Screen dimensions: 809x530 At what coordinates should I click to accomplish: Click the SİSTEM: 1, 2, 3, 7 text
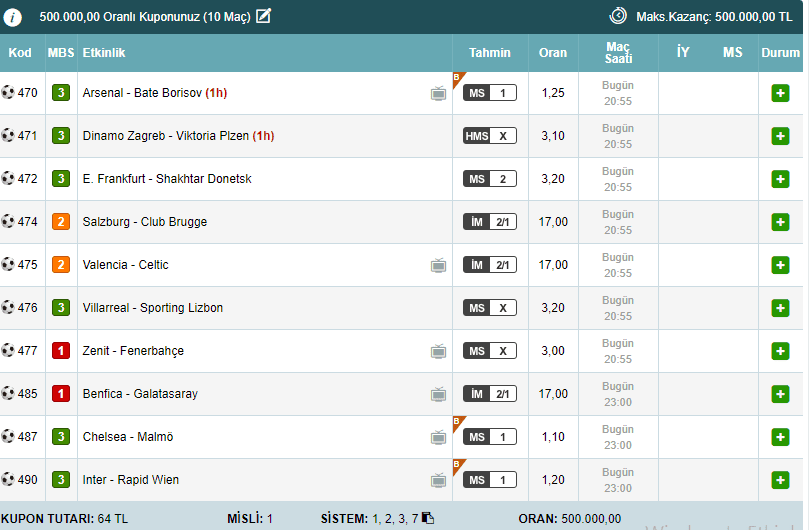click(369, 519)
